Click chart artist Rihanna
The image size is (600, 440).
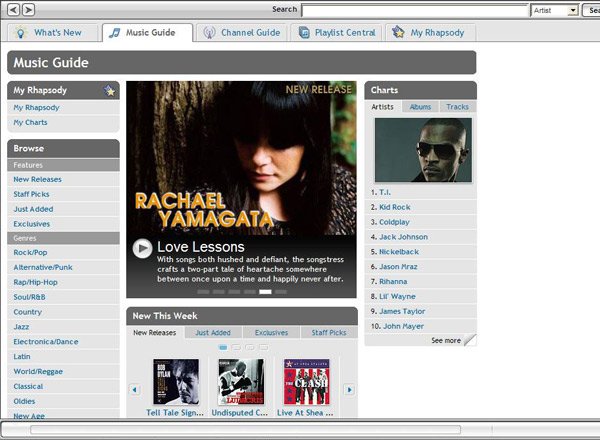click(x=393, y=282)
